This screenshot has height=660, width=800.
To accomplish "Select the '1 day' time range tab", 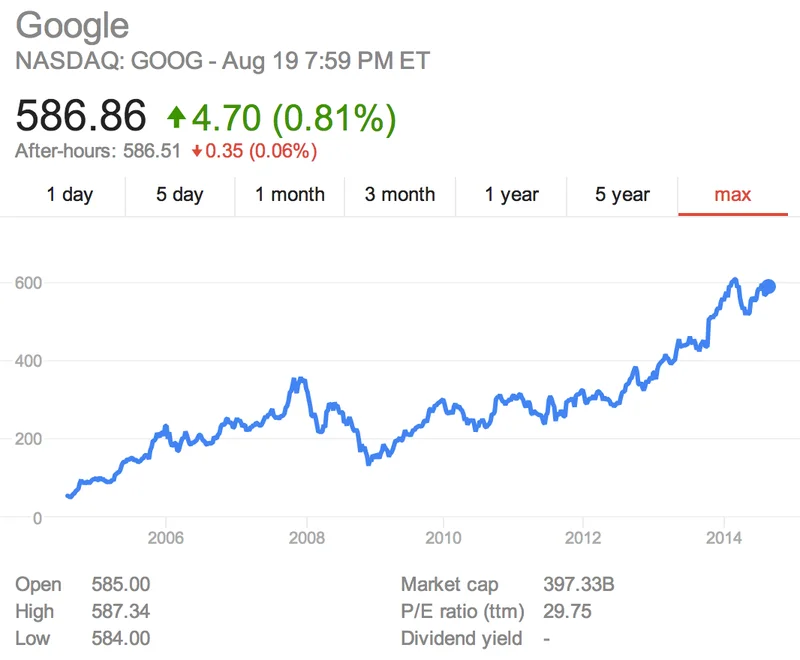I will [70, 195].
